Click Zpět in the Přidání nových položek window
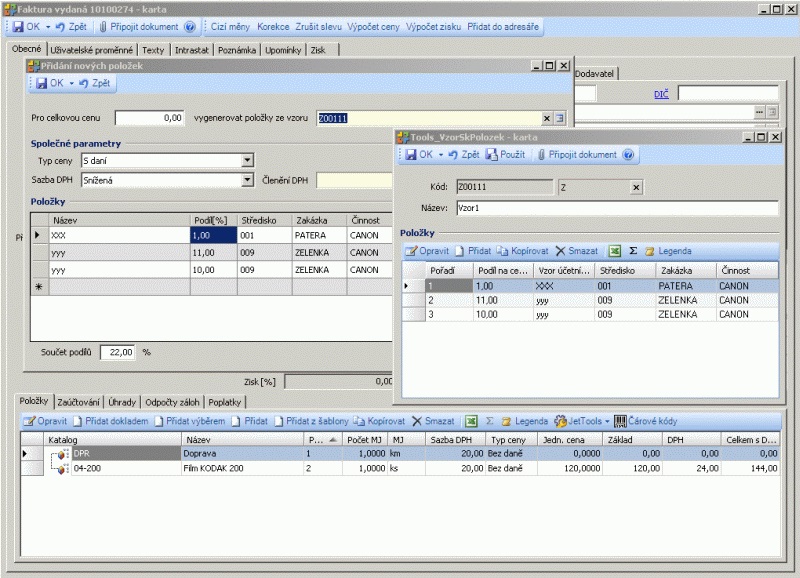Image resolution: width=800 pixels, height=578 pixels. tap(95, 83)
